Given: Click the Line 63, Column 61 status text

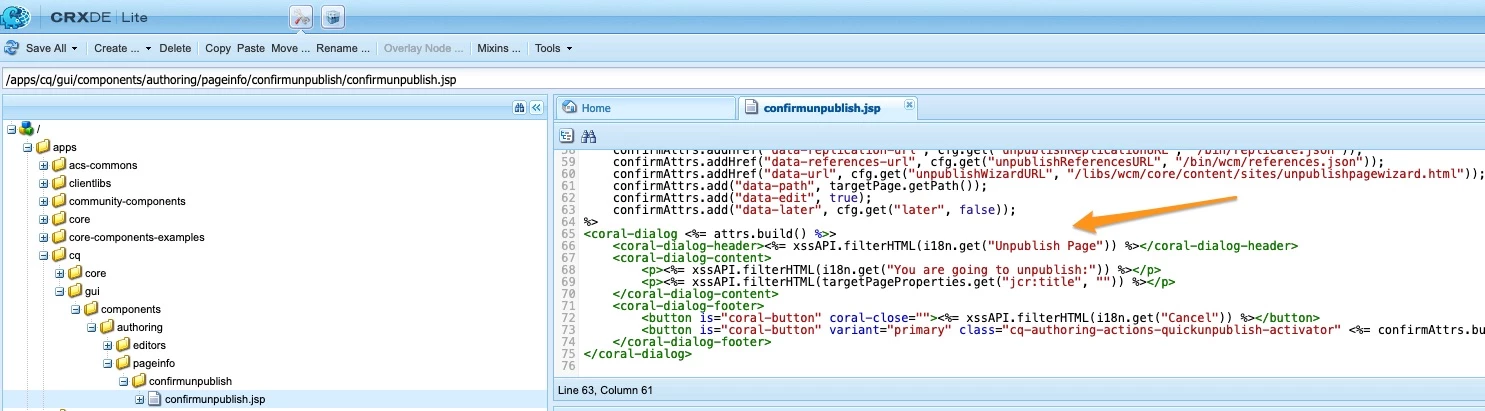Looking at the screenshot, I should tap(605, 390).
